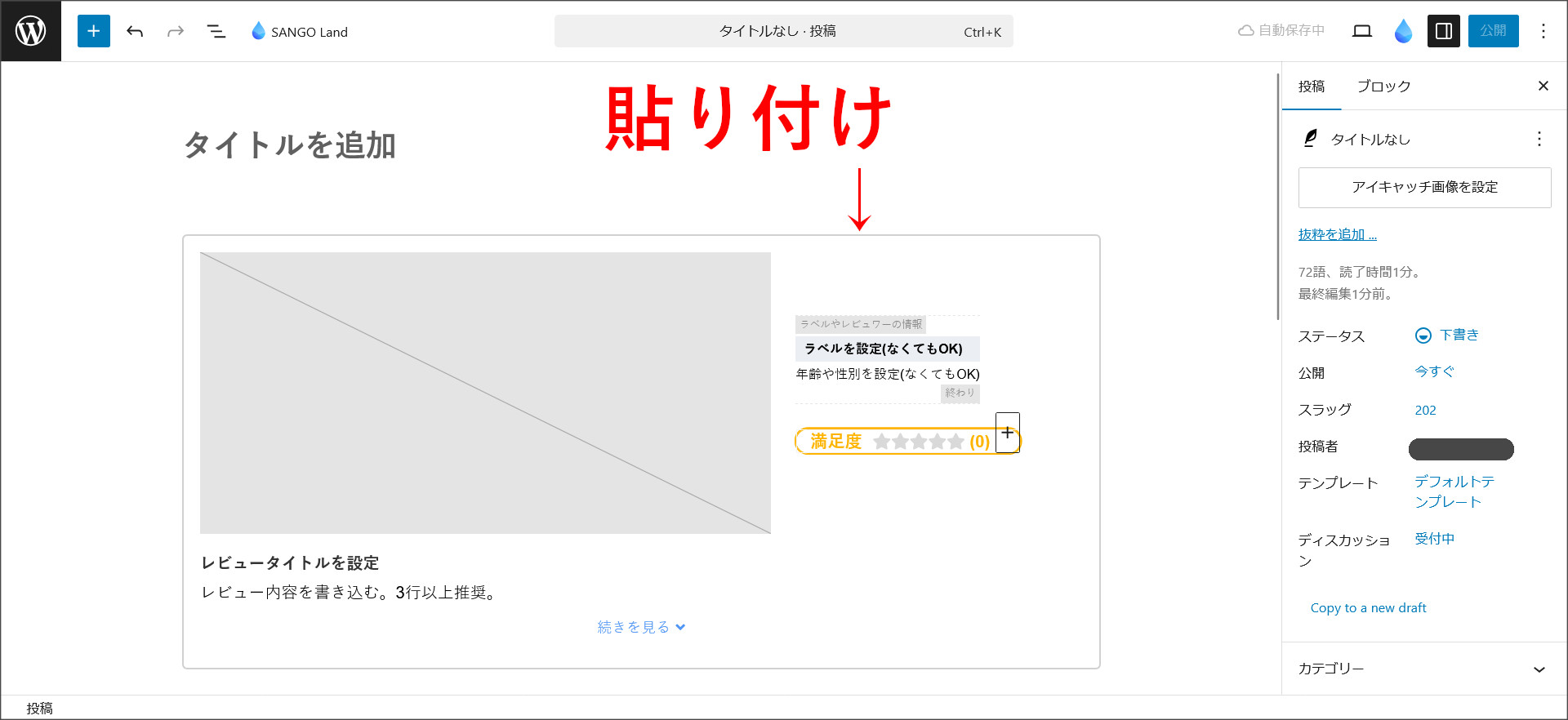Redo the last undone change
The image size is (1568, 720).
pyautogui.click(x=175, y=31)
